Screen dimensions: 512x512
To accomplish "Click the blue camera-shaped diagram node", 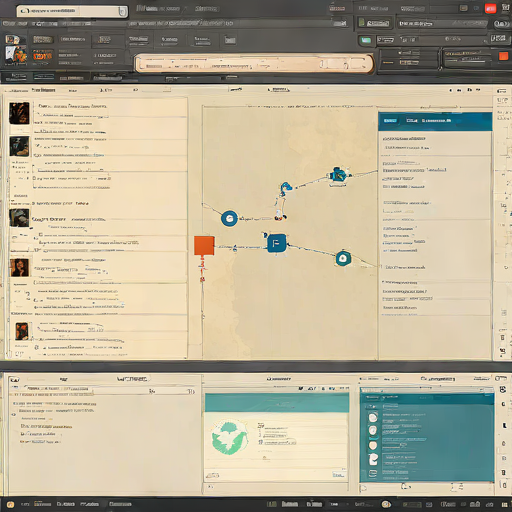I will coord(339,175).
